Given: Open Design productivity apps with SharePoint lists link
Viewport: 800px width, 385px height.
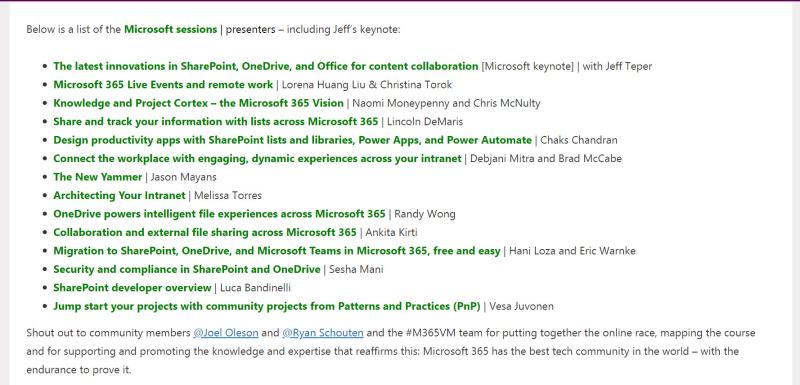Looking at the screenshot, I should coord(292,140).
